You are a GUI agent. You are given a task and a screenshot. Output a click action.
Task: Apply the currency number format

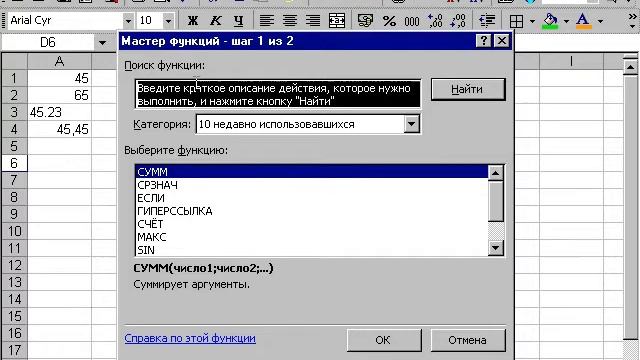click(365, 20)
